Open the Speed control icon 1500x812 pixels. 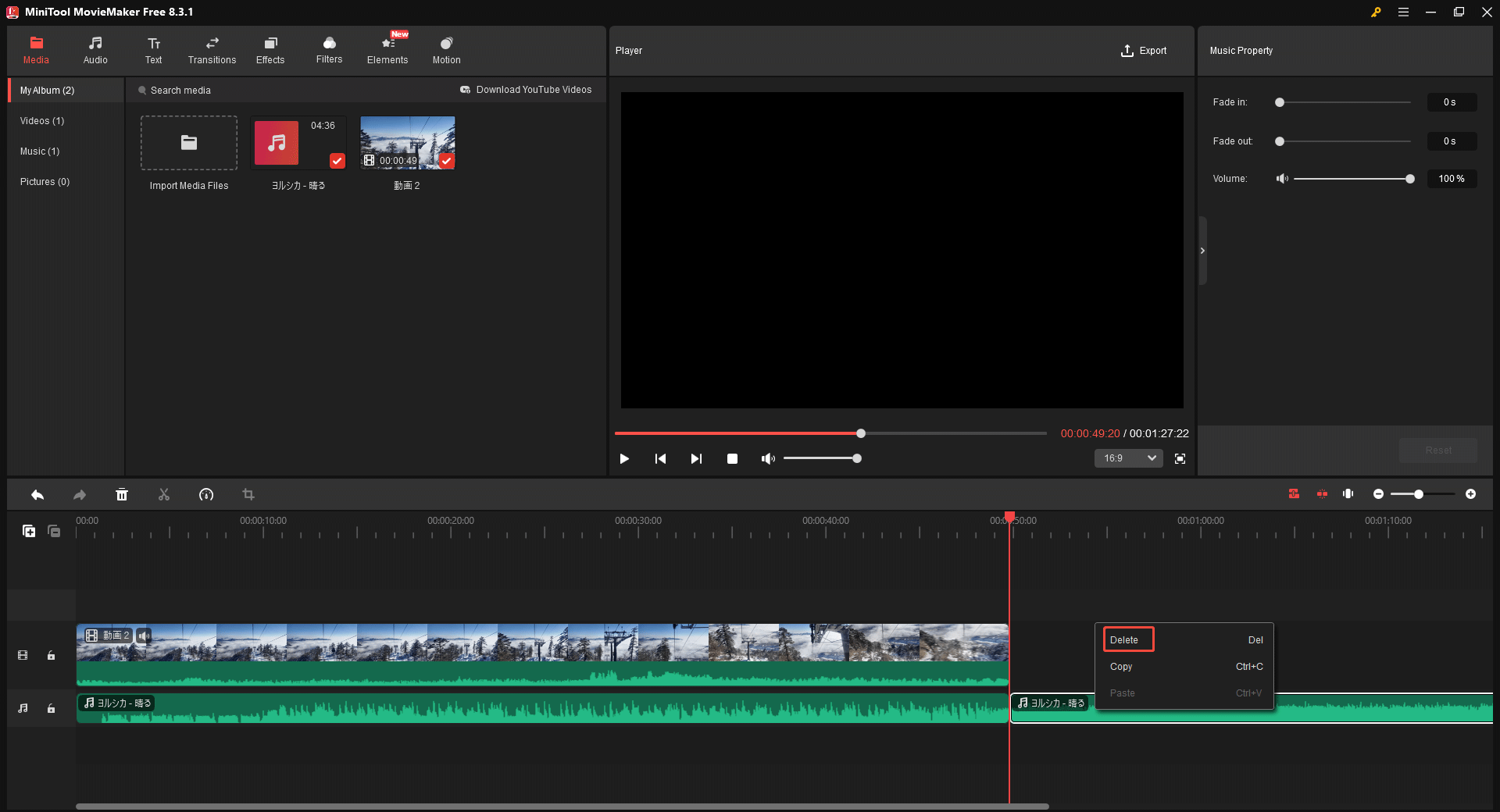click(206, 494)
